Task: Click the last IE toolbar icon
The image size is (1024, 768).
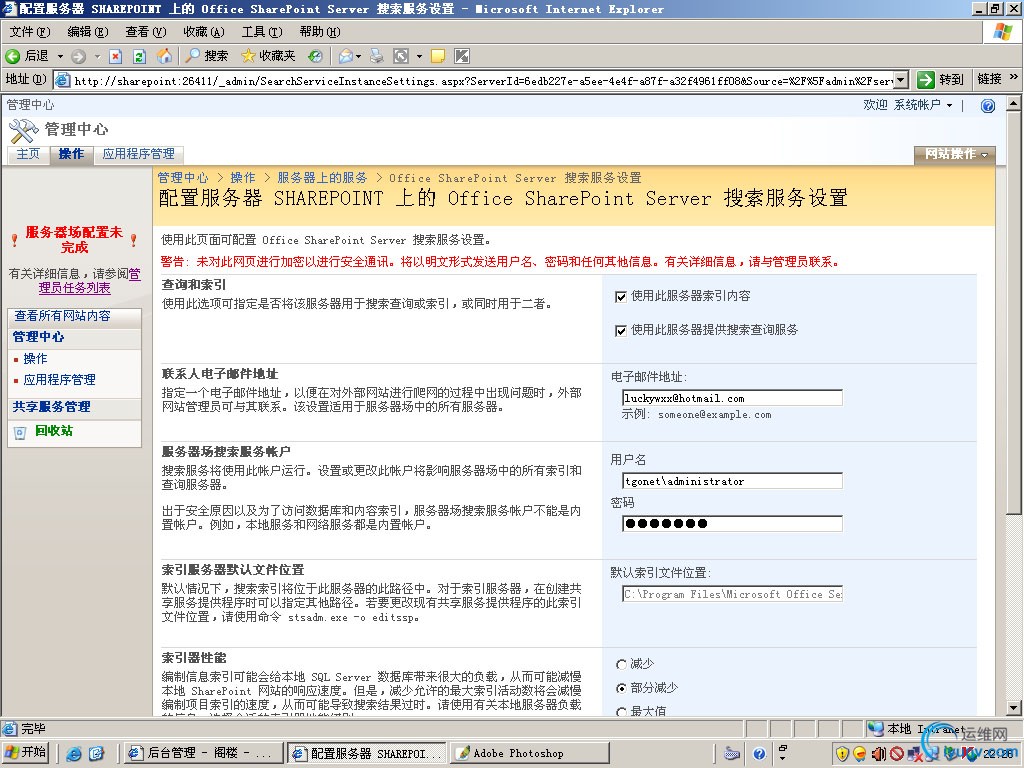Action: 462,56
